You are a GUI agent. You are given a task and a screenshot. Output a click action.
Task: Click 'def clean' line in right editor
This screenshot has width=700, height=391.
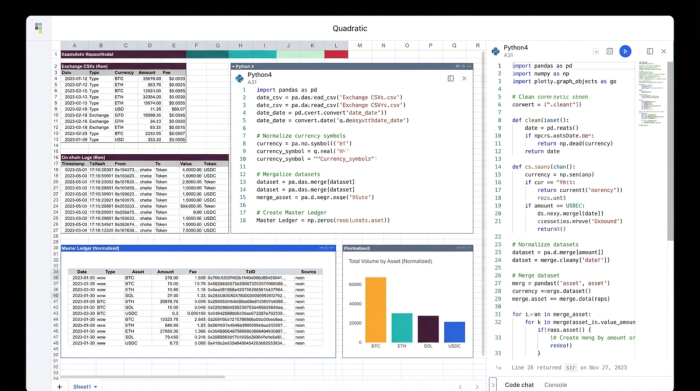coord(540,120)
